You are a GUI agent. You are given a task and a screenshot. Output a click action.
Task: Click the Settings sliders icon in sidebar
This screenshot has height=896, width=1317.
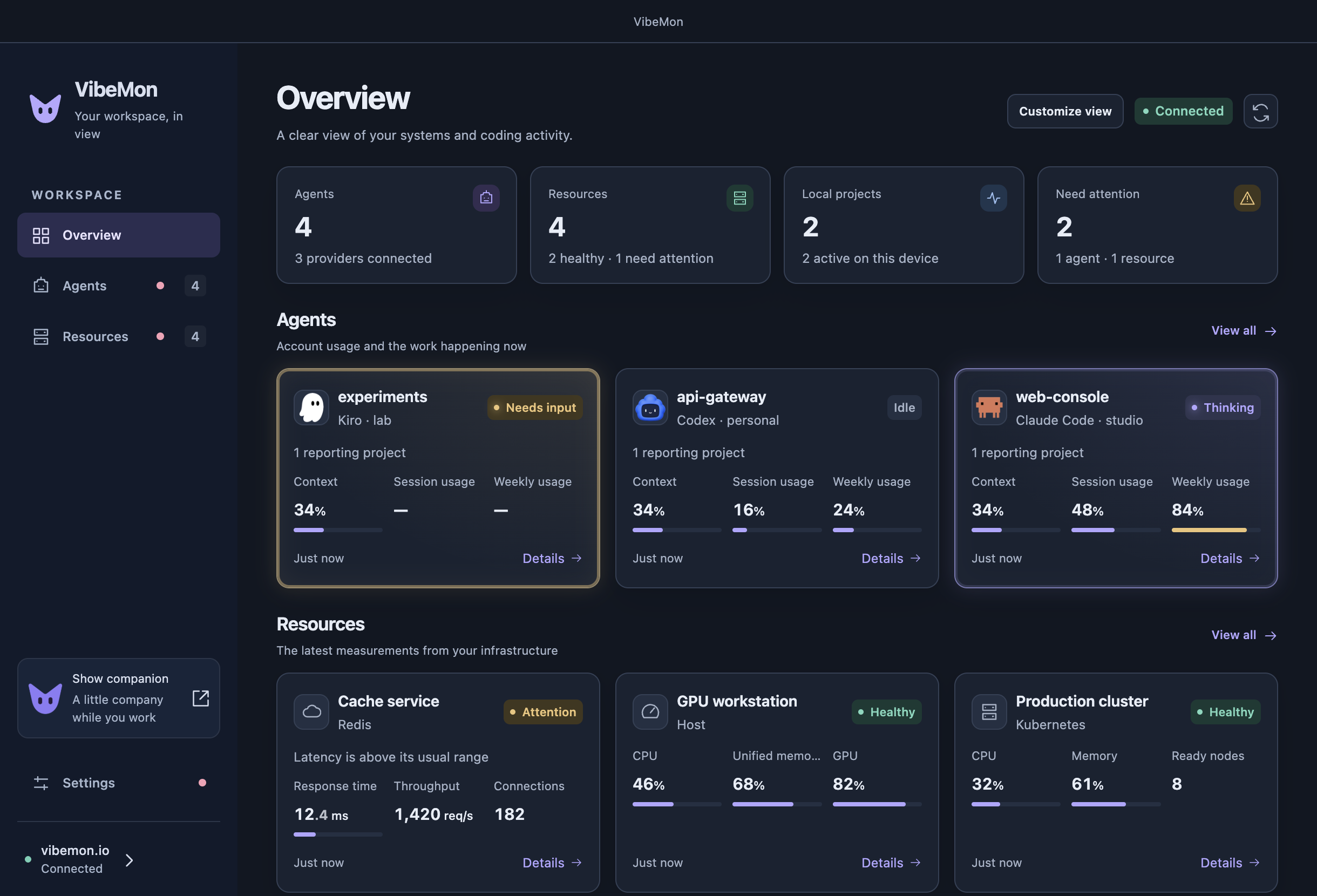tap(41, 783)
